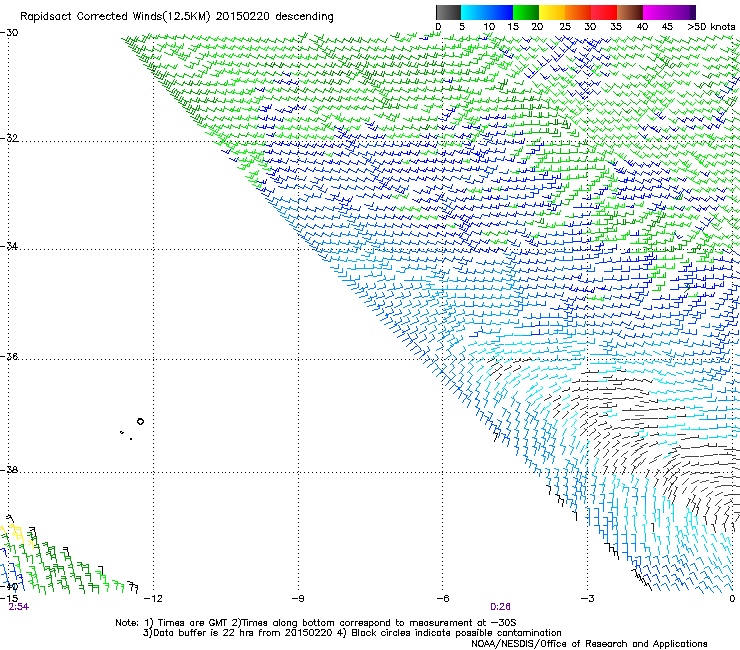Click the cyan 5-10 knots legend swatch
The width and height of the screenshot is (740, 650).
tap(474, 13)
